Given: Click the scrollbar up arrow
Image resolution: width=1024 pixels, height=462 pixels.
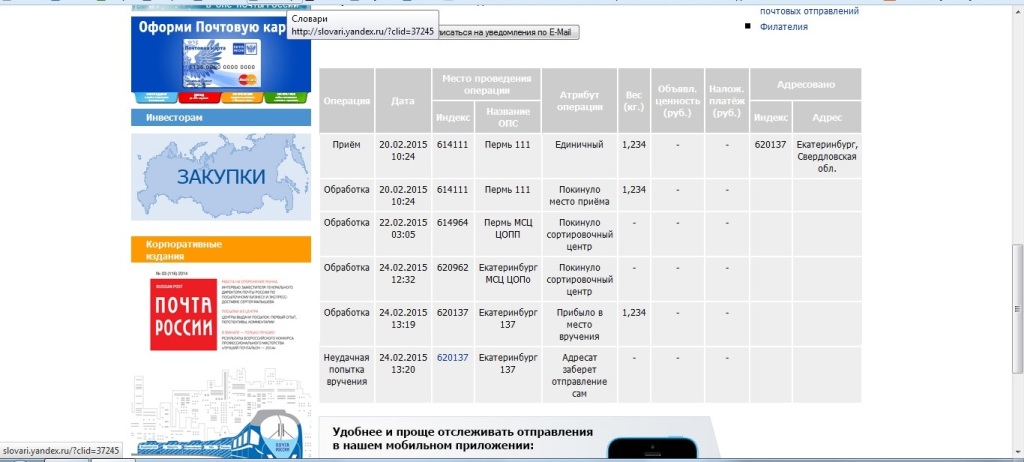Looking at the screenshot, I should tap(1017, 9).
